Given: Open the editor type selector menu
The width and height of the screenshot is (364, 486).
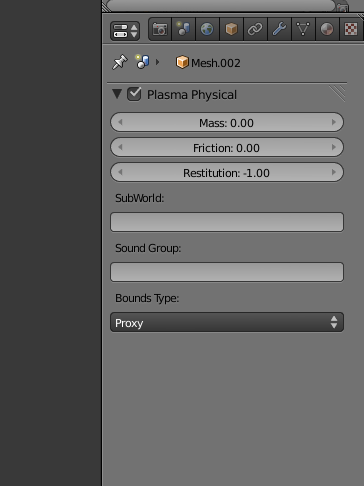Looking at the screenshot, I should pos(125,31).
